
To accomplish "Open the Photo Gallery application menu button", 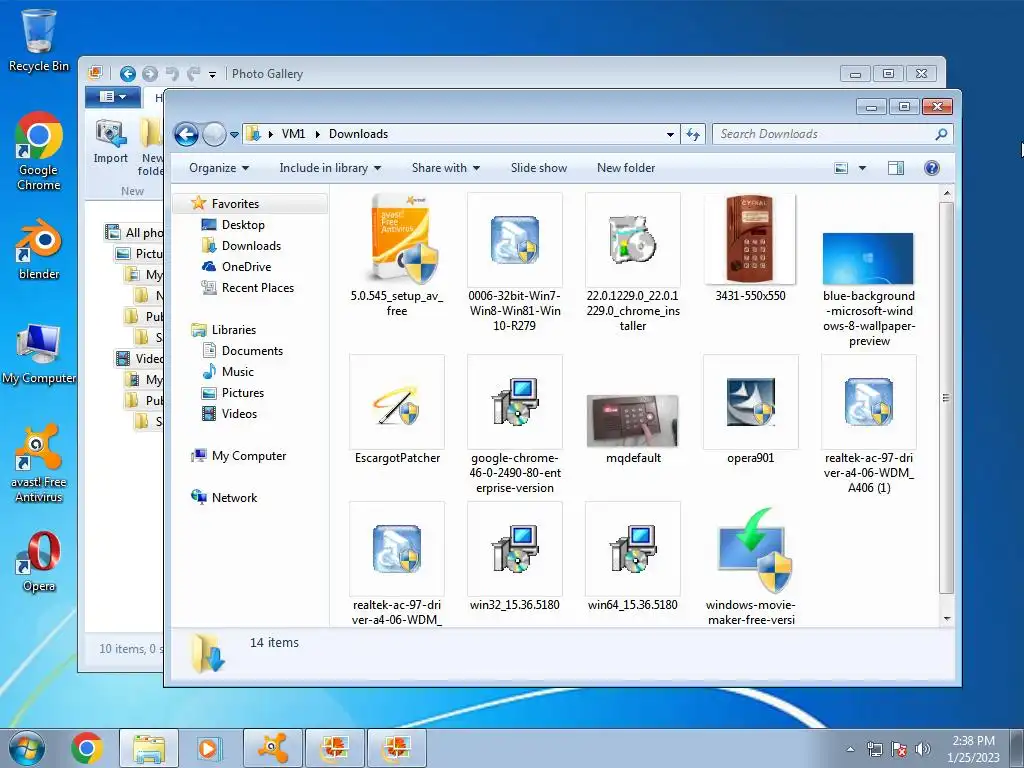I will tap(112, 97).
